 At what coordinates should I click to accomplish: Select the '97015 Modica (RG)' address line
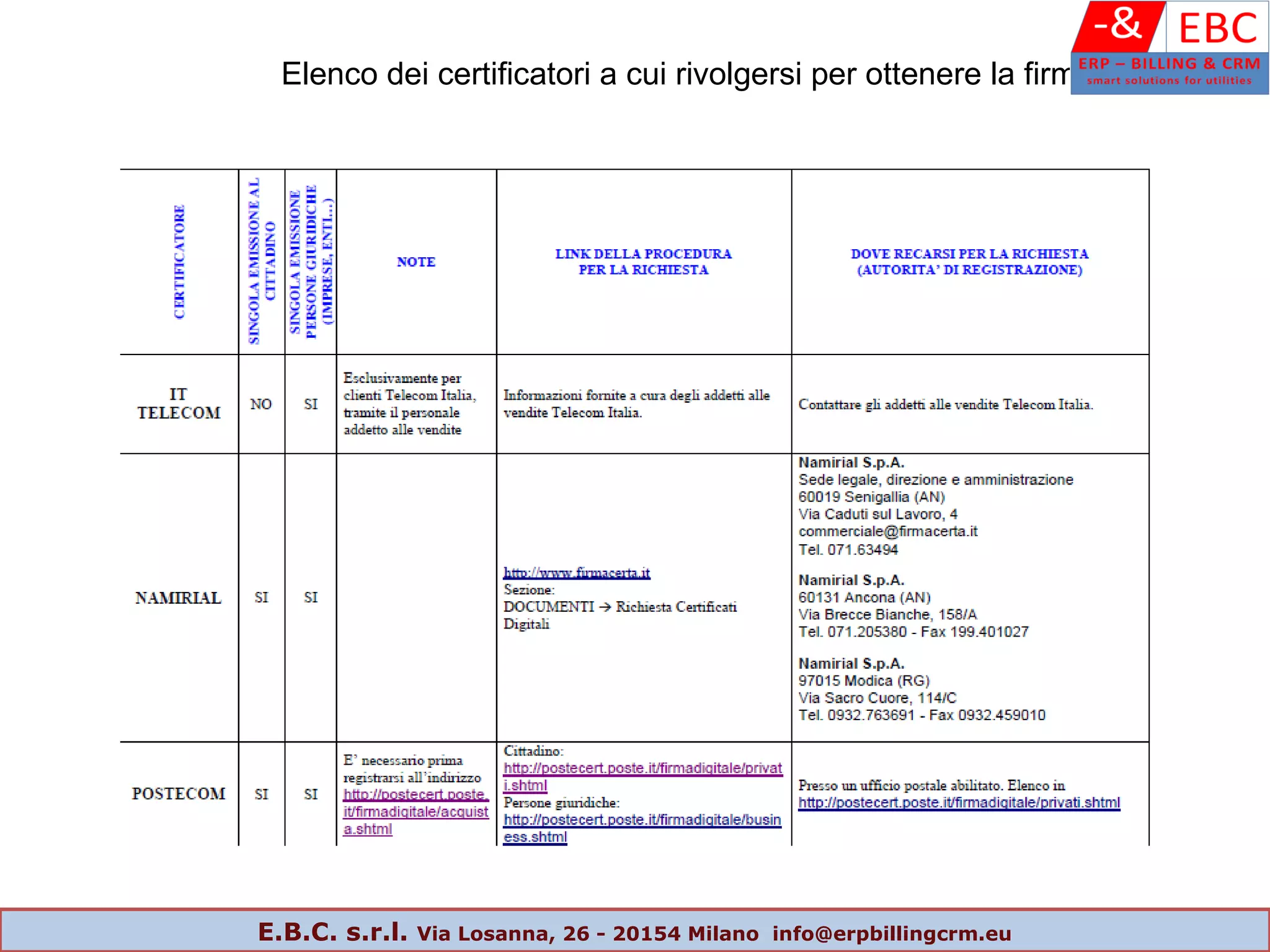coord(864,681)
